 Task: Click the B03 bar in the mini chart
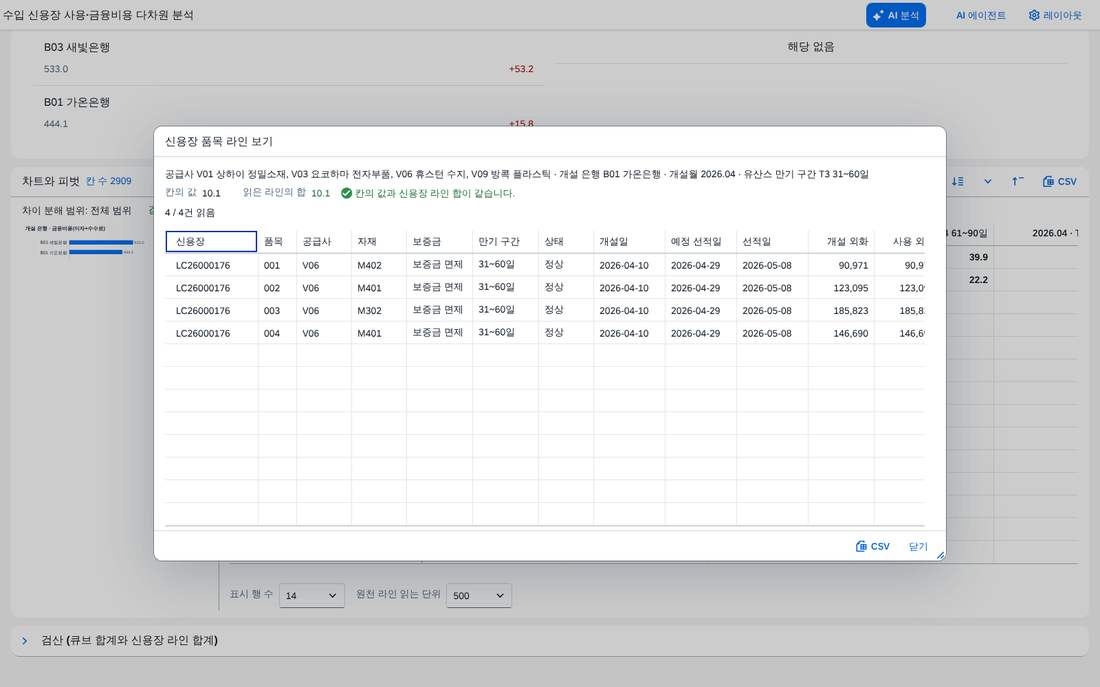tap(101, 242)
